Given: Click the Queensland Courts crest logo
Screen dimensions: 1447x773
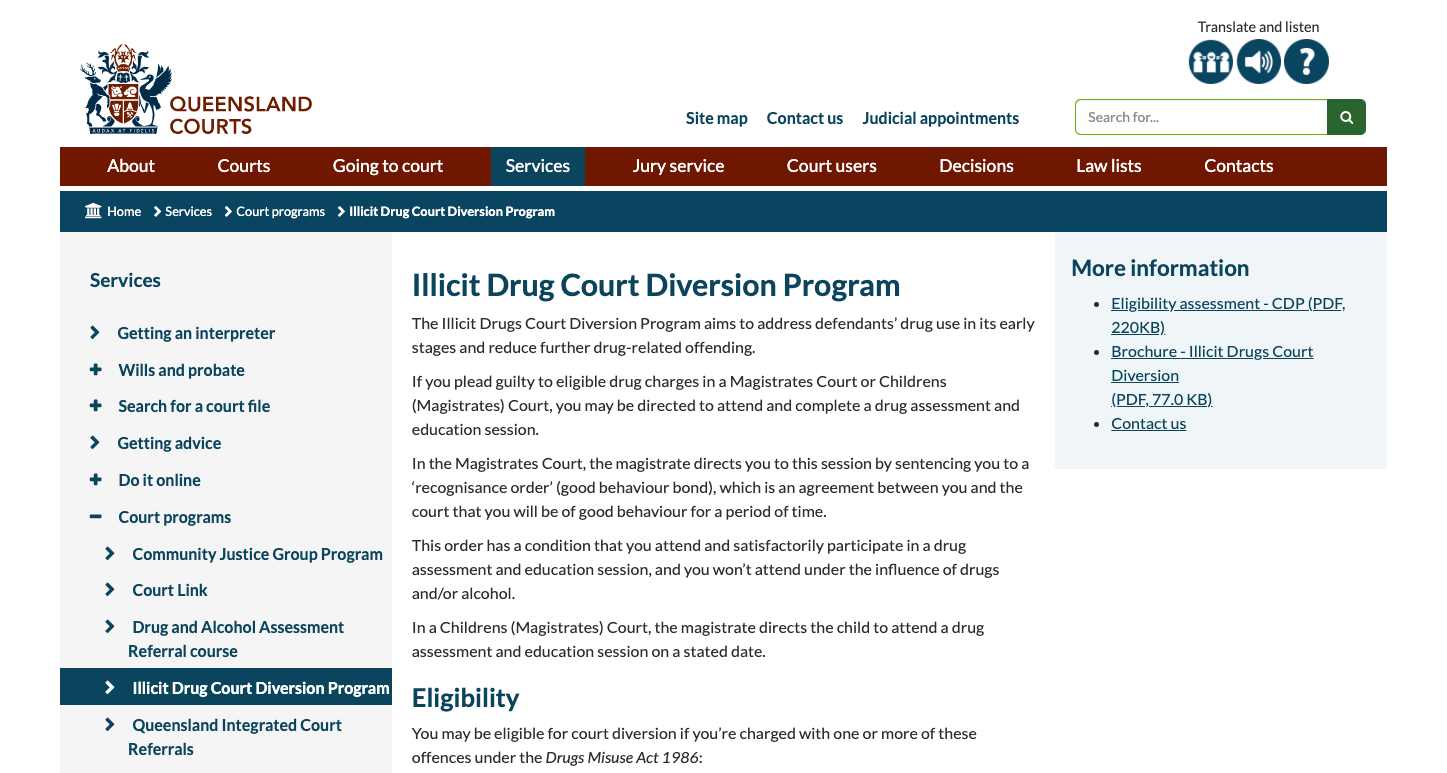Looking at the screenshot, I should coord(126,89).
